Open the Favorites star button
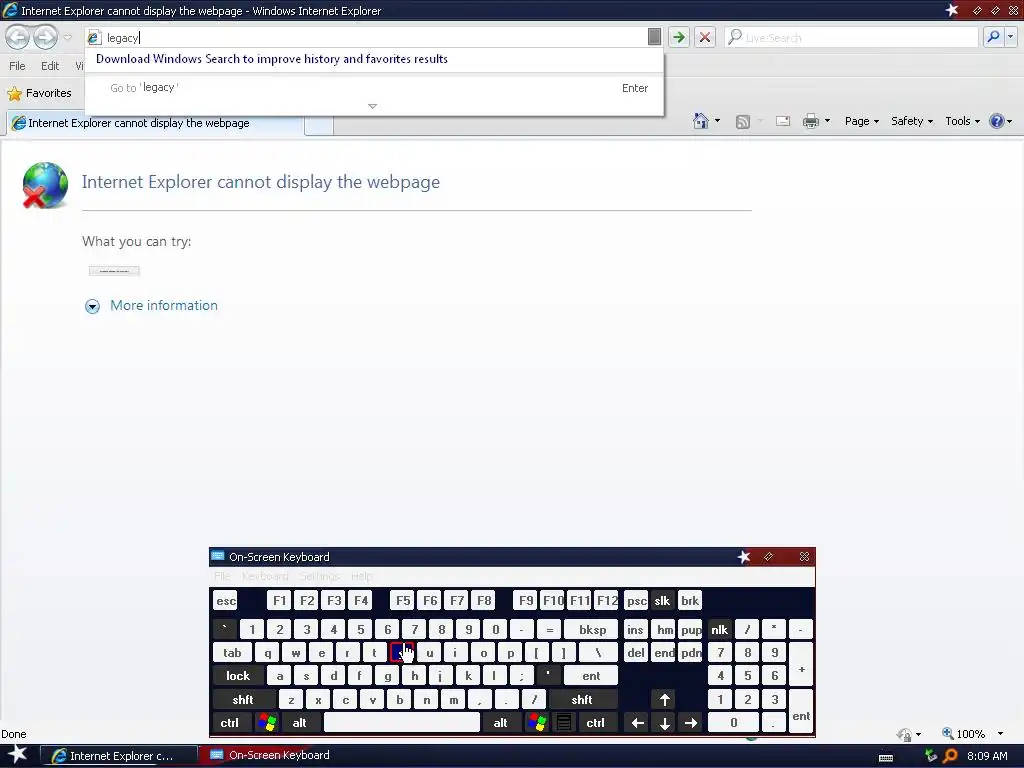Image resolution: width=1024 pixels, height=768 pixels. (x=39, y=93)
